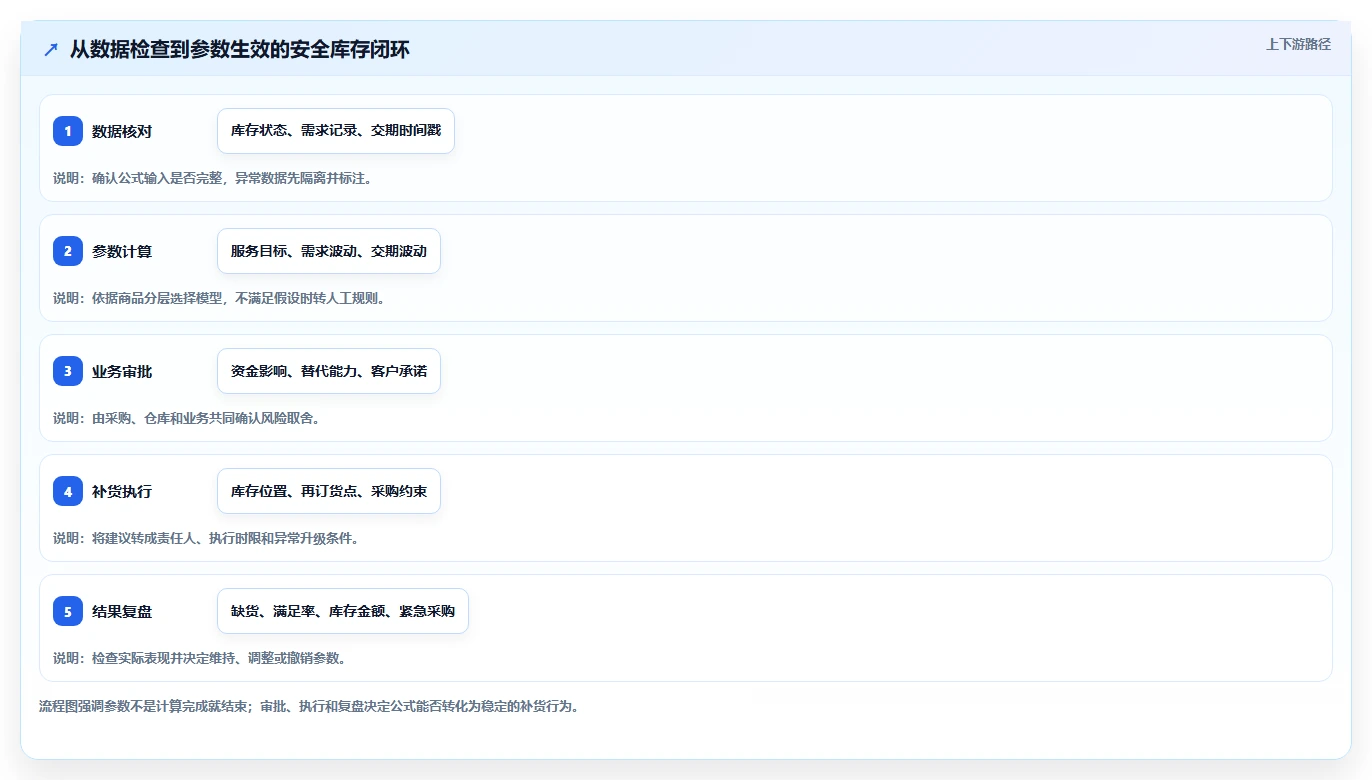
Task: Click the 参数计算 step title
Action: (x=122, y=251)
